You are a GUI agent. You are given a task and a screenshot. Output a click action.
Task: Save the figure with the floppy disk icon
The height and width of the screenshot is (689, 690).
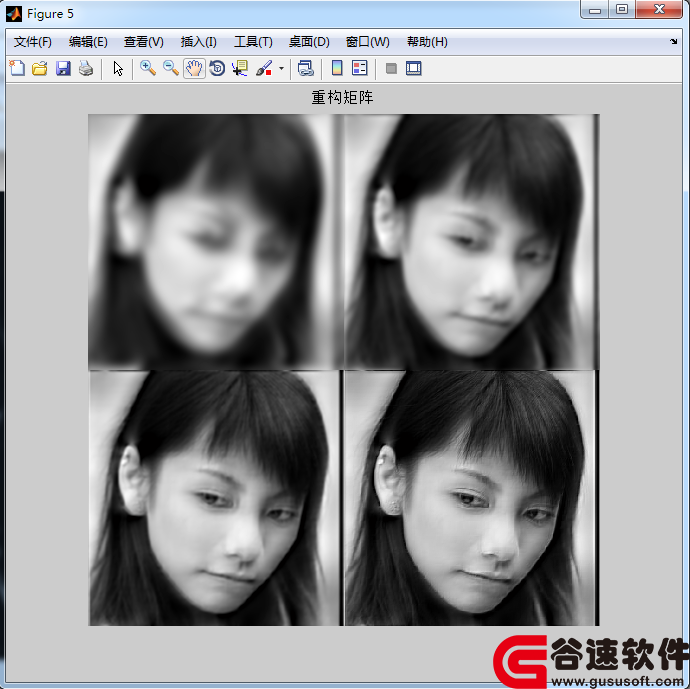(63, 68)
